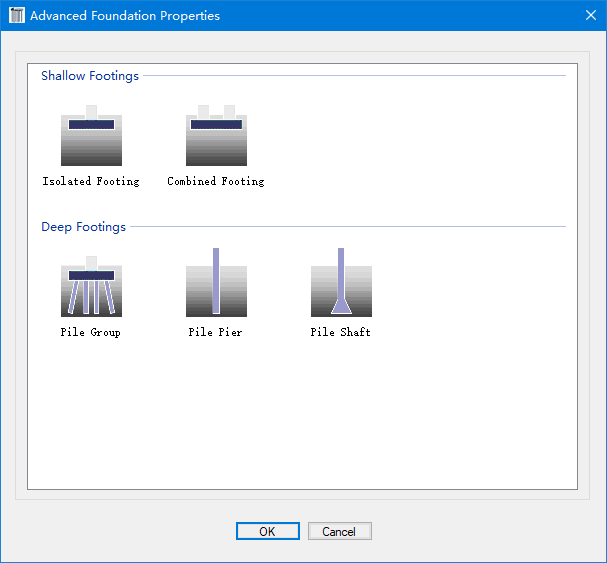
Task: Click the divider line beside Shallow Footings
Action: tap(350, 76)
